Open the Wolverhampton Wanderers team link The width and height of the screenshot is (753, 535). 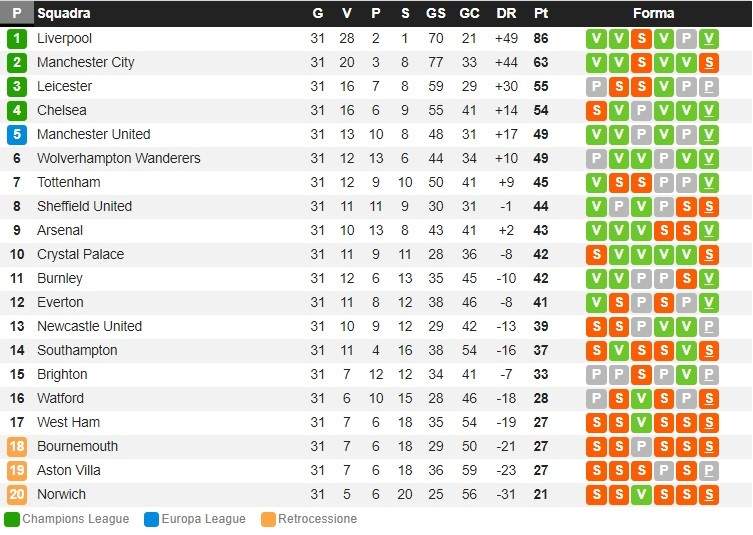click(x=118, y=158)
